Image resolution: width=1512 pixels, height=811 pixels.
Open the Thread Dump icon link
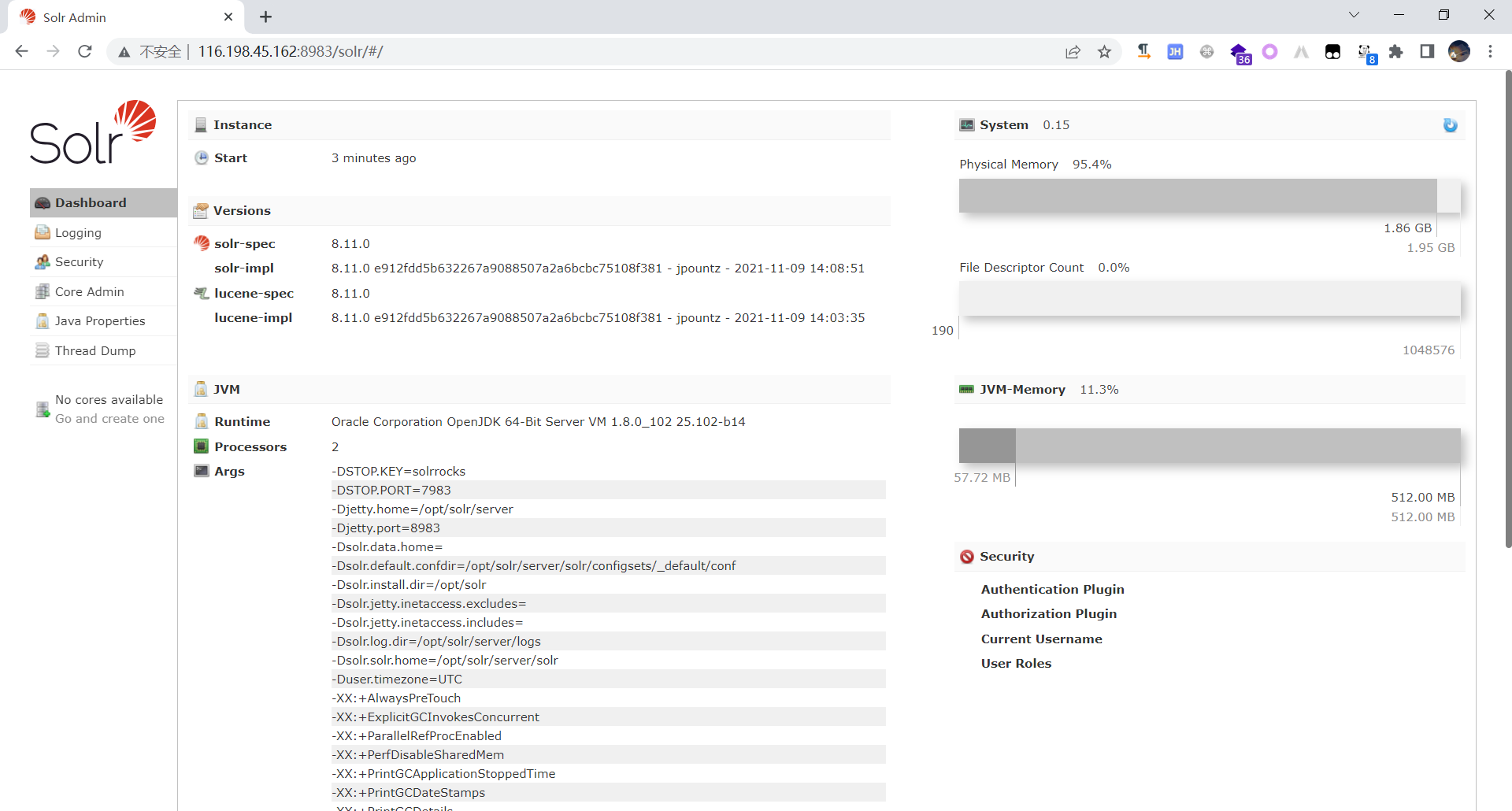pos(43,350)
